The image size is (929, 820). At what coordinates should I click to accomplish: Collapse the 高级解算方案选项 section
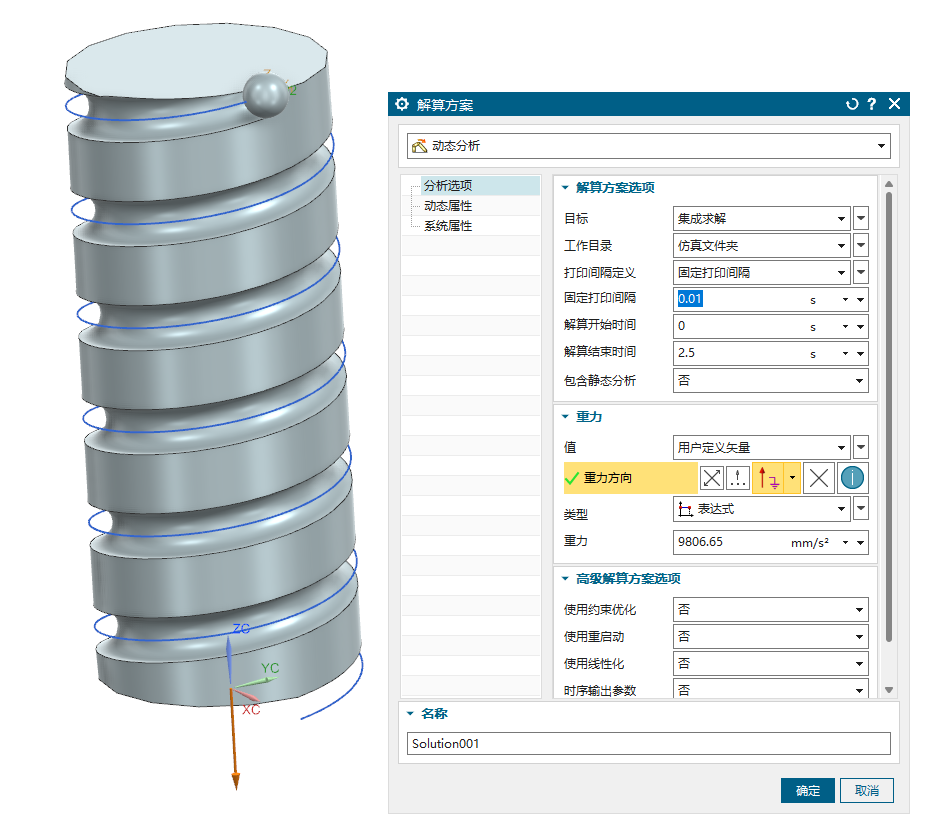point(565,579)
